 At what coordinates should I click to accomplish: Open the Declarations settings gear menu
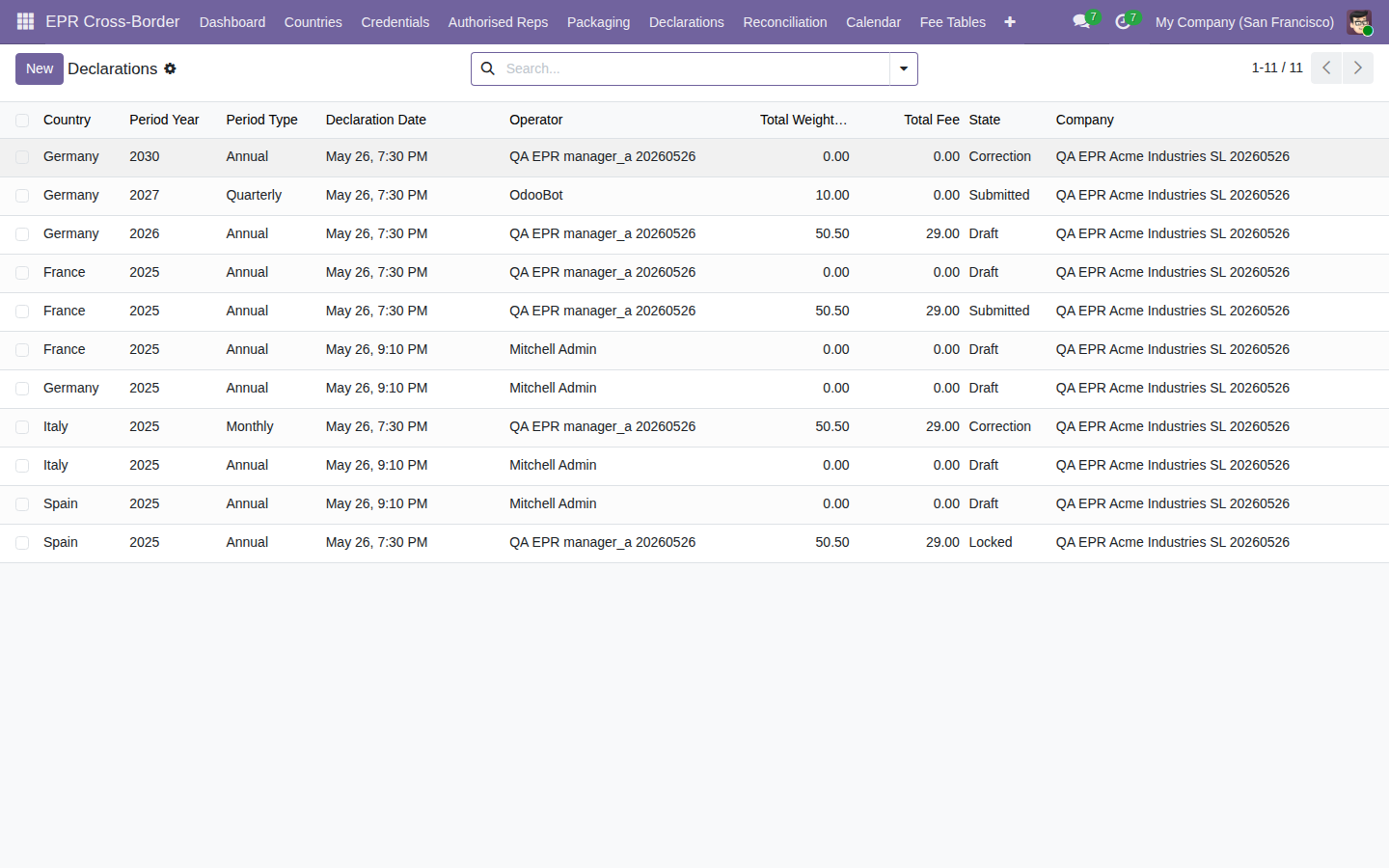(x=170, y=68)
